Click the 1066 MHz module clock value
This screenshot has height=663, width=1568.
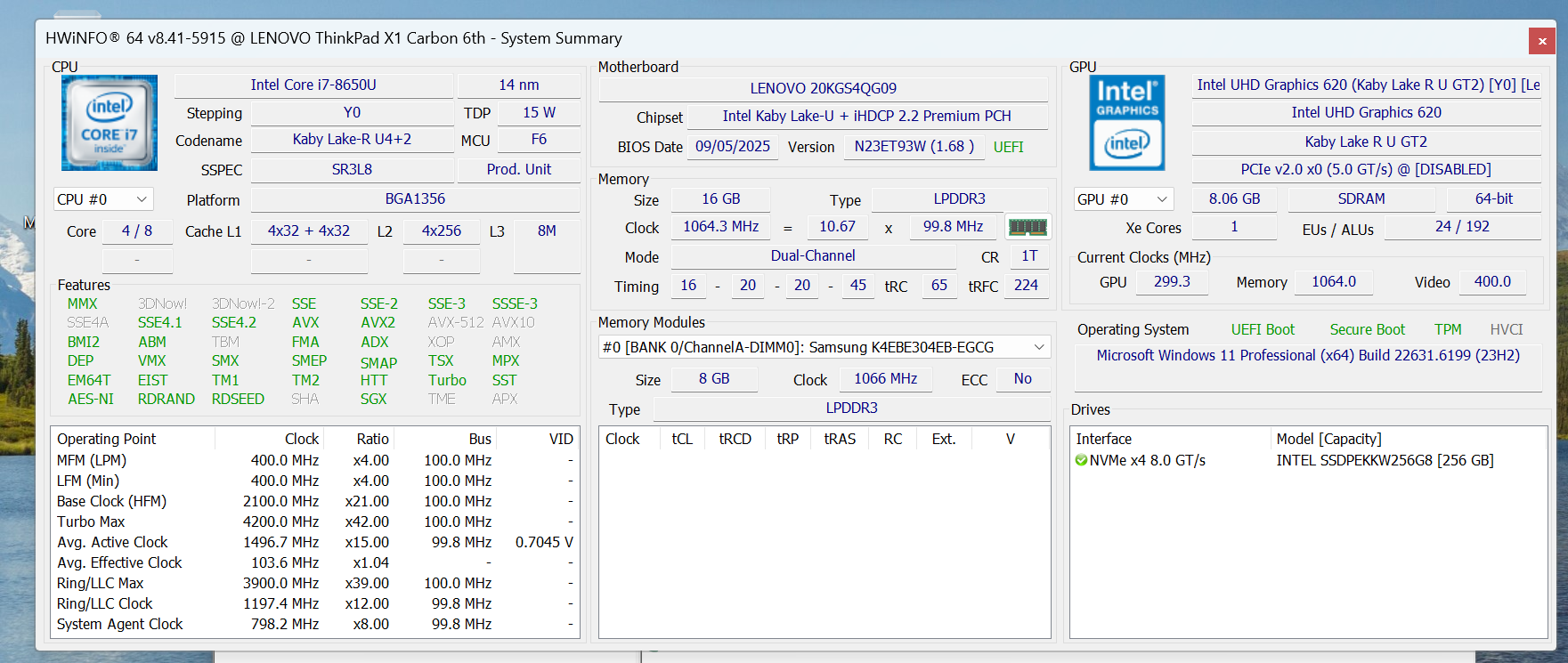(x=885, y=379)
